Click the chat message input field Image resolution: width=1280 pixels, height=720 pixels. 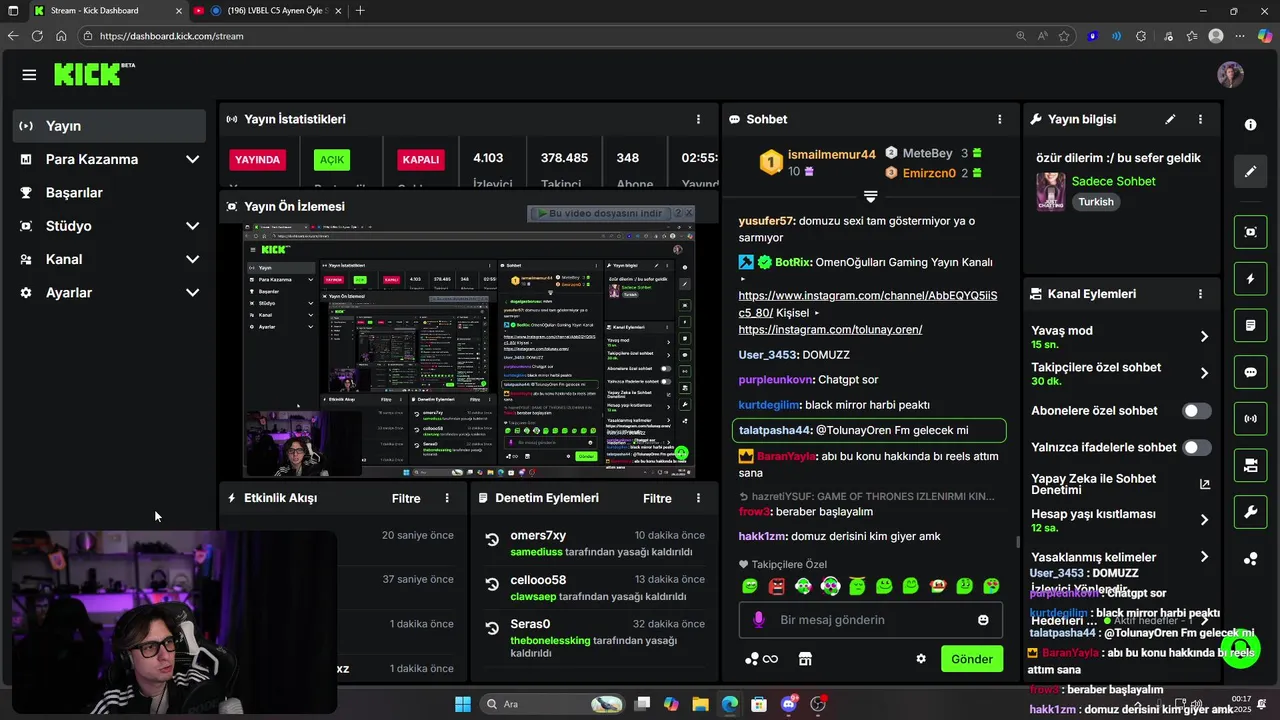(x=871, y=620)
